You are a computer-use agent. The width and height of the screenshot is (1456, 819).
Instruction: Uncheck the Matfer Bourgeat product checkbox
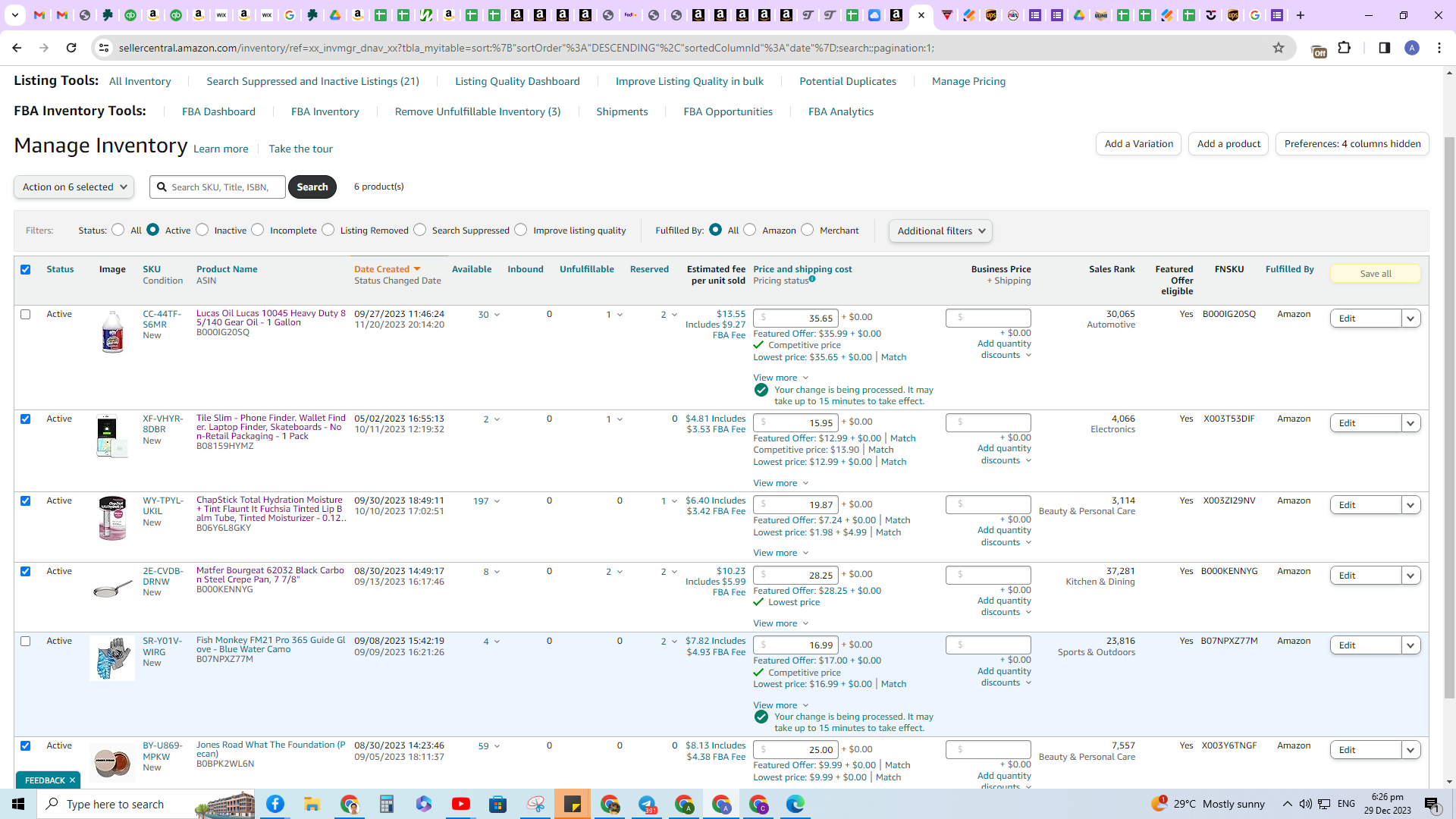(x=26, y=571)
